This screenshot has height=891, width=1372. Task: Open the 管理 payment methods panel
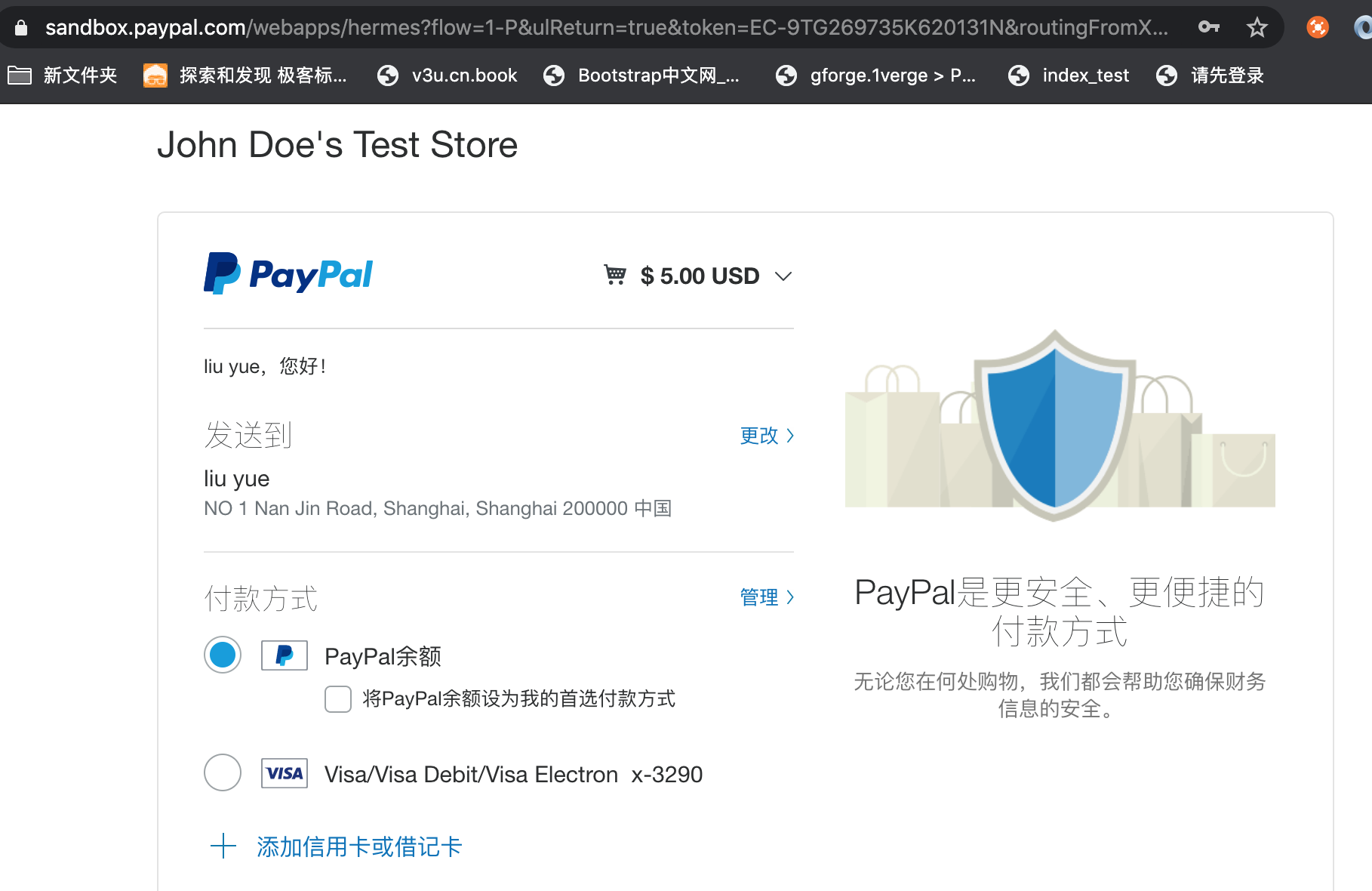765,597
